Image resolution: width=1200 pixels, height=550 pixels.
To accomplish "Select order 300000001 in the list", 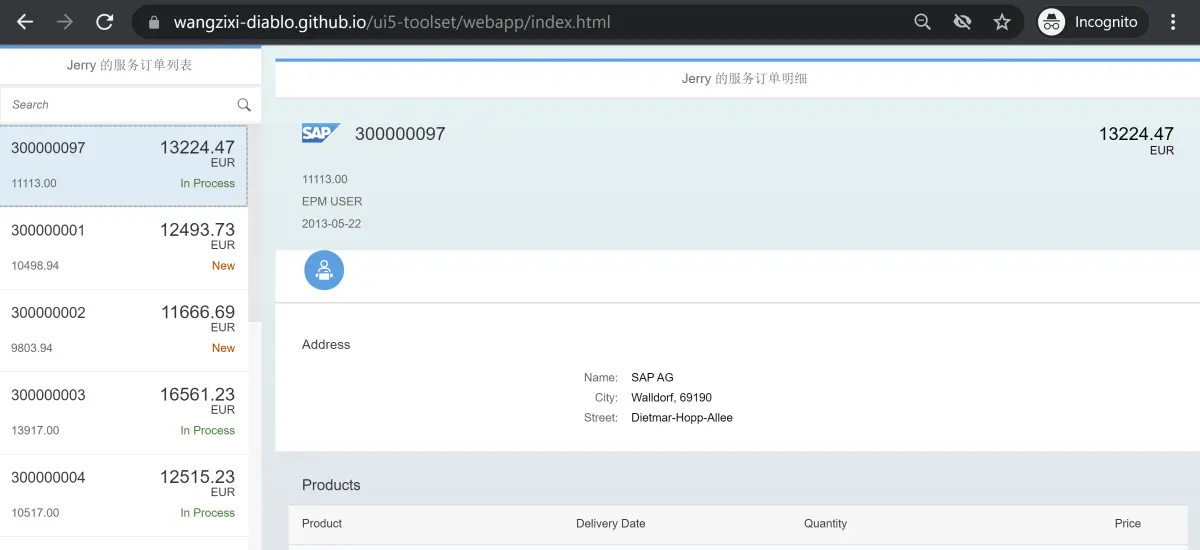I will pyautogui.click(x=124, y=248).
